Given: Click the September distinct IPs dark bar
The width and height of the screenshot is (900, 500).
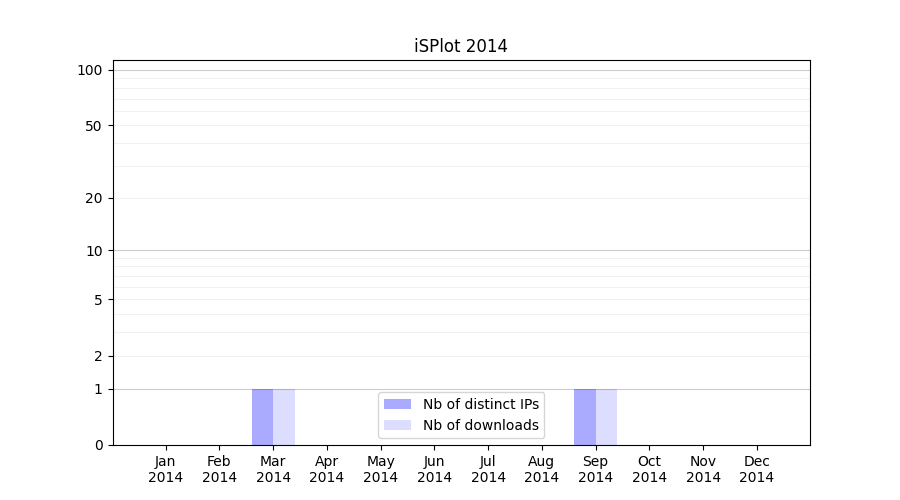Looking at the screenshot, I should tap(584, 417).
